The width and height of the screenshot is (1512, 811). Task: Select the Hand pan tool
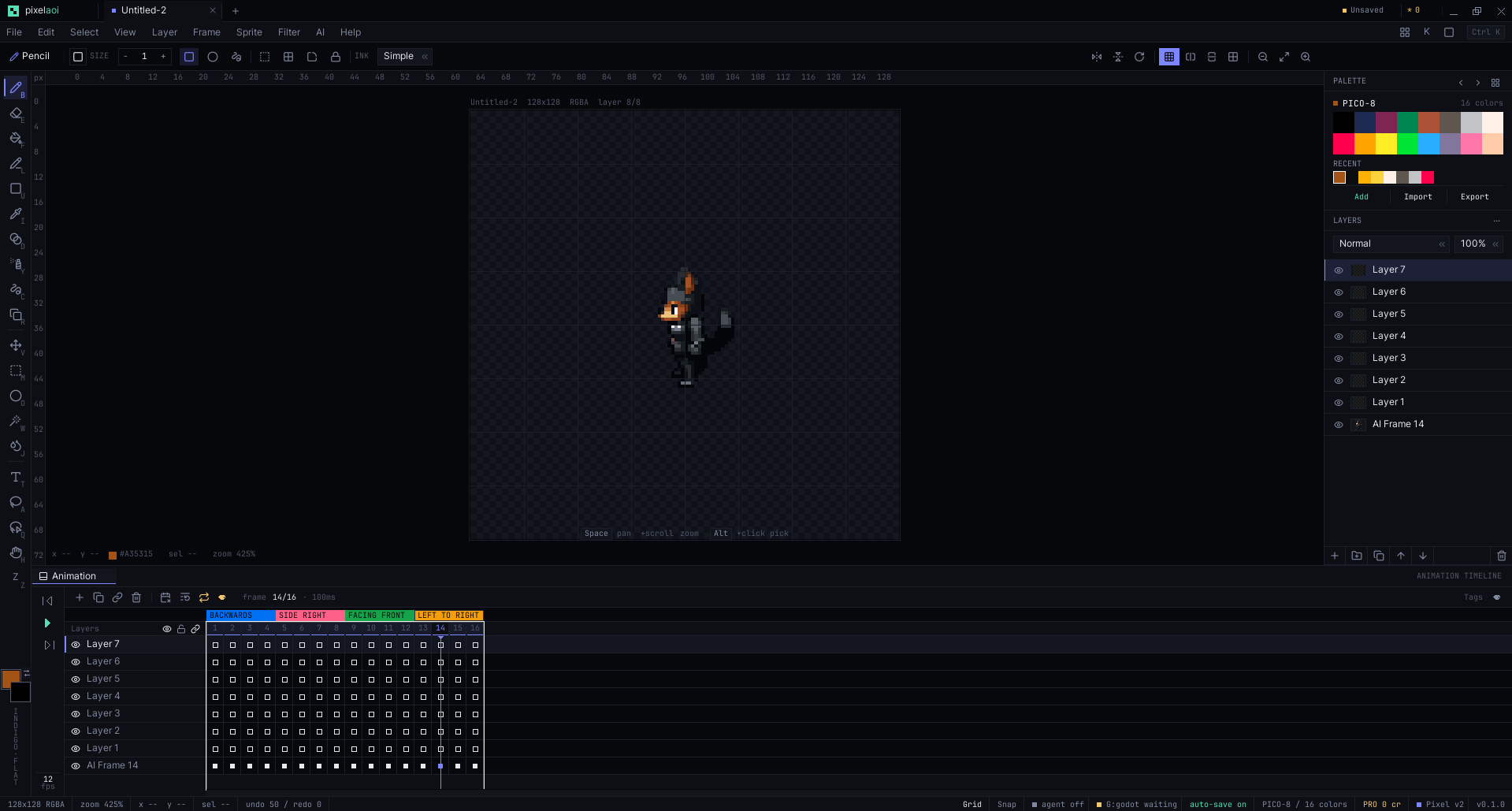click(x=16, y=552)
